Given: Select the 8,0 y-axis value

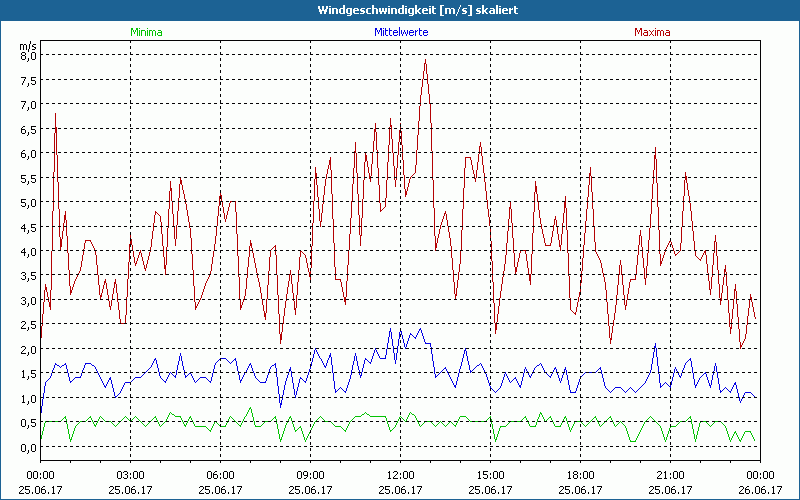Looking at the screenshot, I should click(x=28, y=56).
